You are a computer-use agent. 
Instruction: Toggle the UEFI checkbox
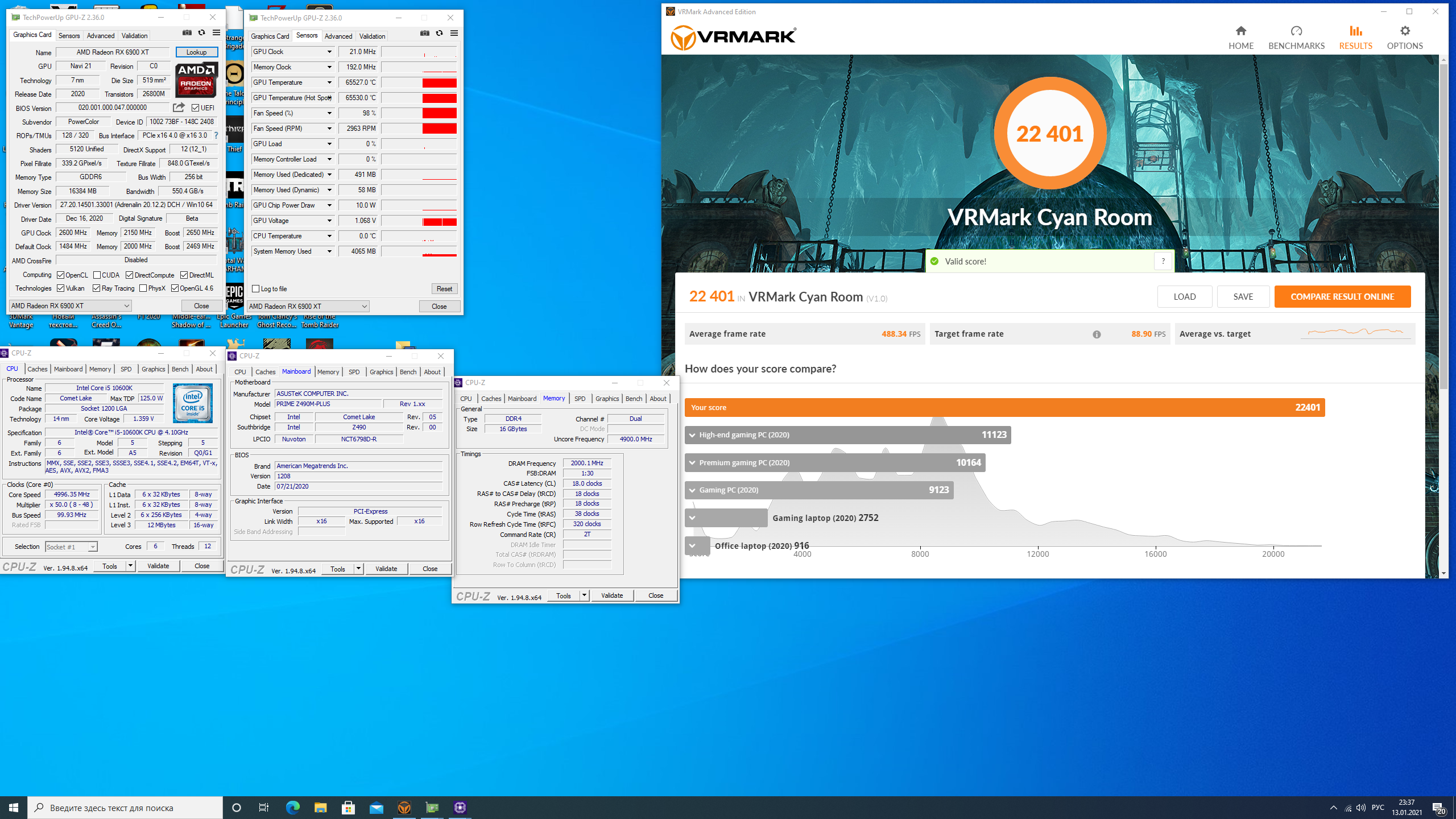click(x=195, y=107)
